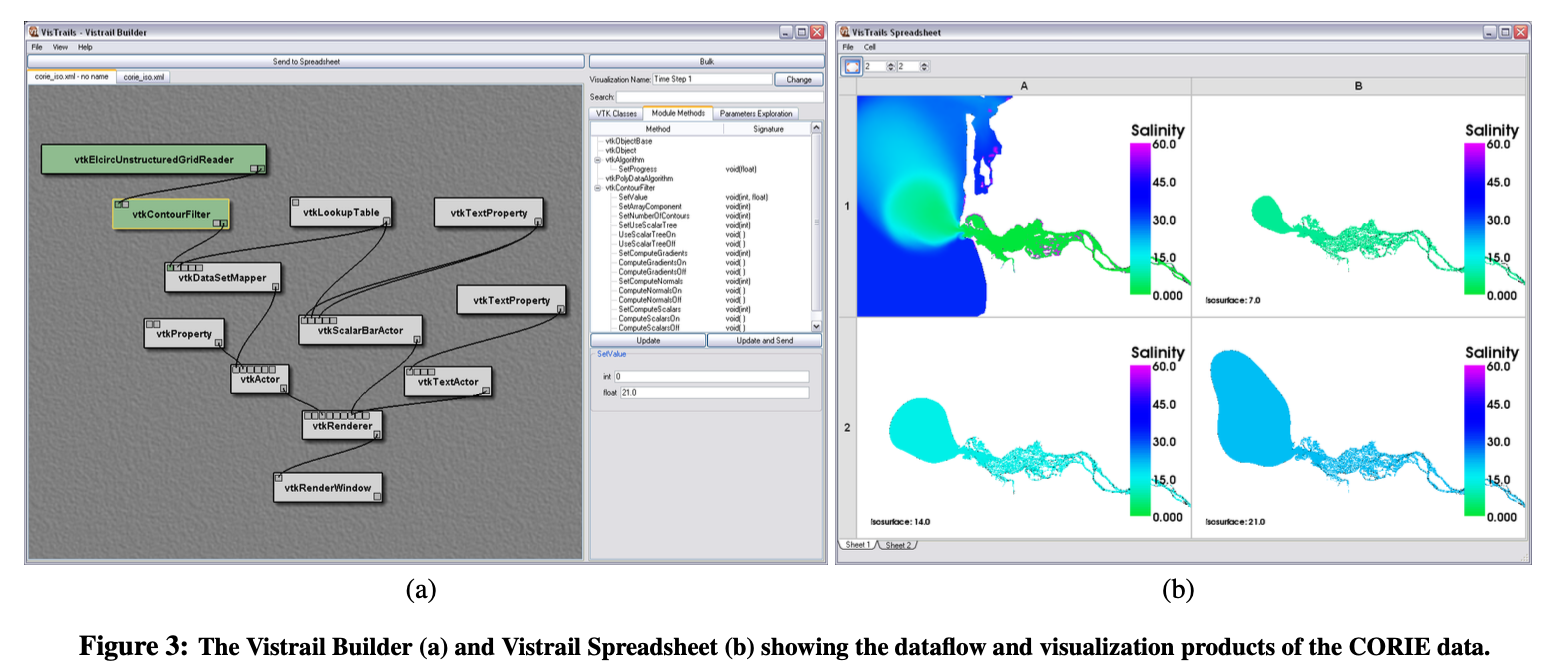The image size is (1546, 672).
Task: Click the first spinner arrows in Spreadsheet toolbar
Action: click(x=891, y=67)
